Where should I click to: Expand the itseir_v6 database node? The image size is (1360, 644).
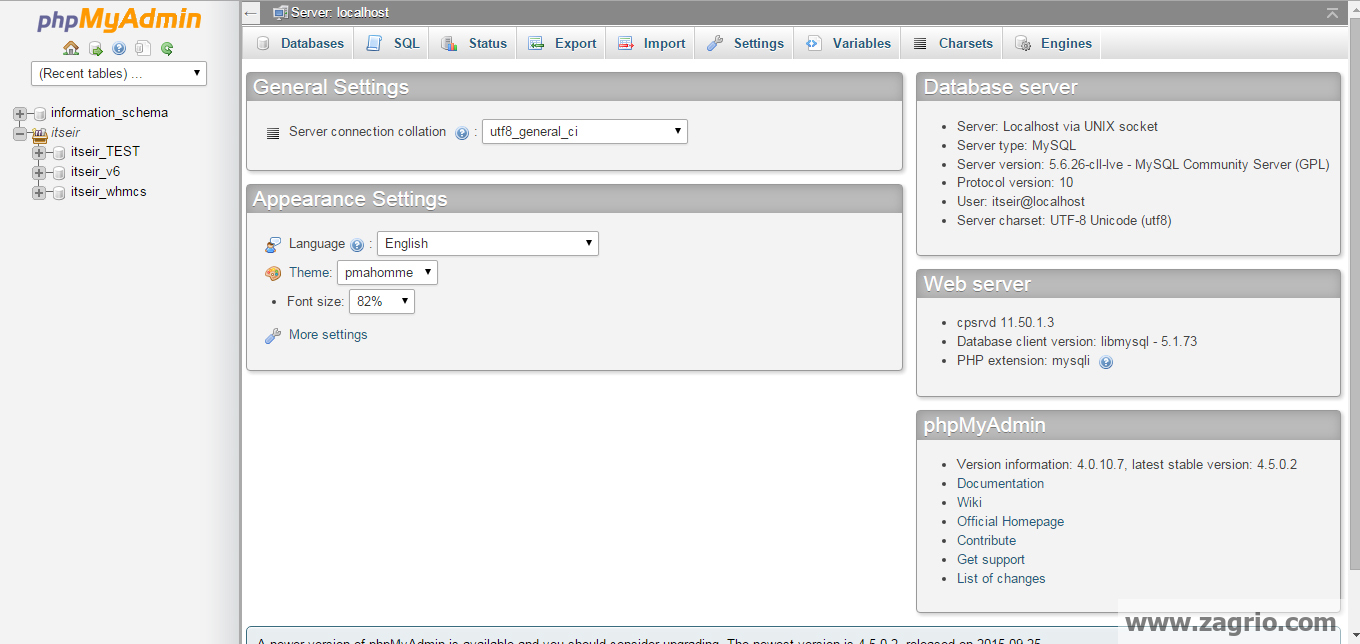click(39, 172)
